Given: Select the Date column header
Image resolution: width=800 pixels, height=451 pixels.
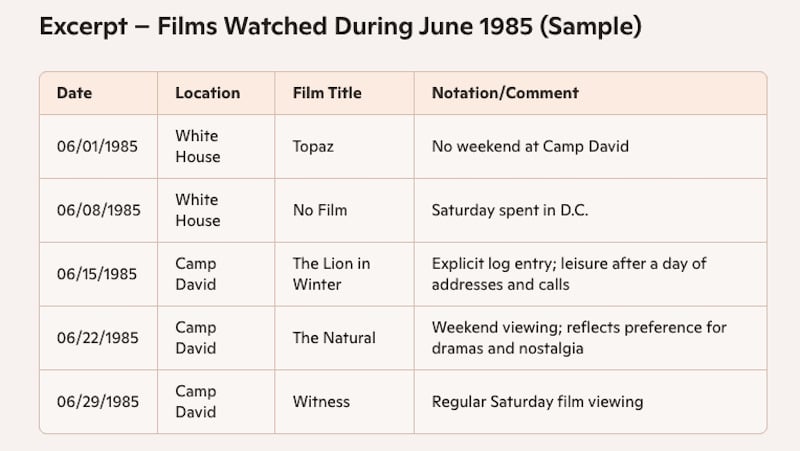Looking at the screenshot, I should pos(74,93).
